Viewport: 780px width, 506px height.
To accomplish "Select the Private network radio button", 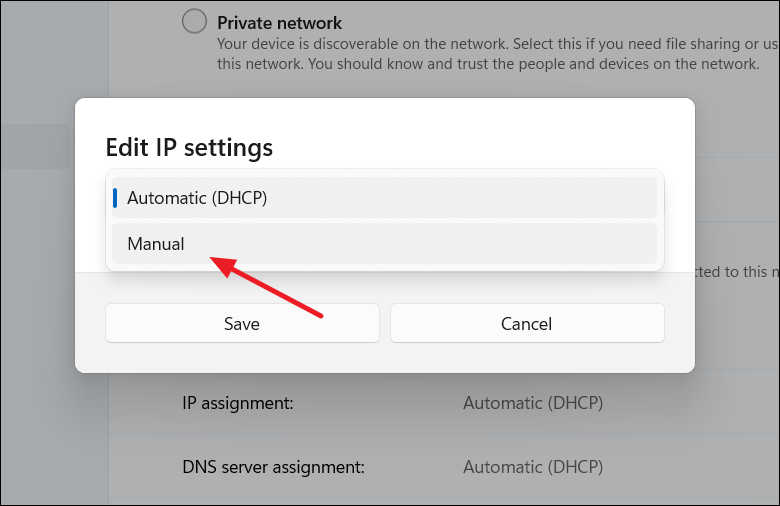I will point(194,22).
